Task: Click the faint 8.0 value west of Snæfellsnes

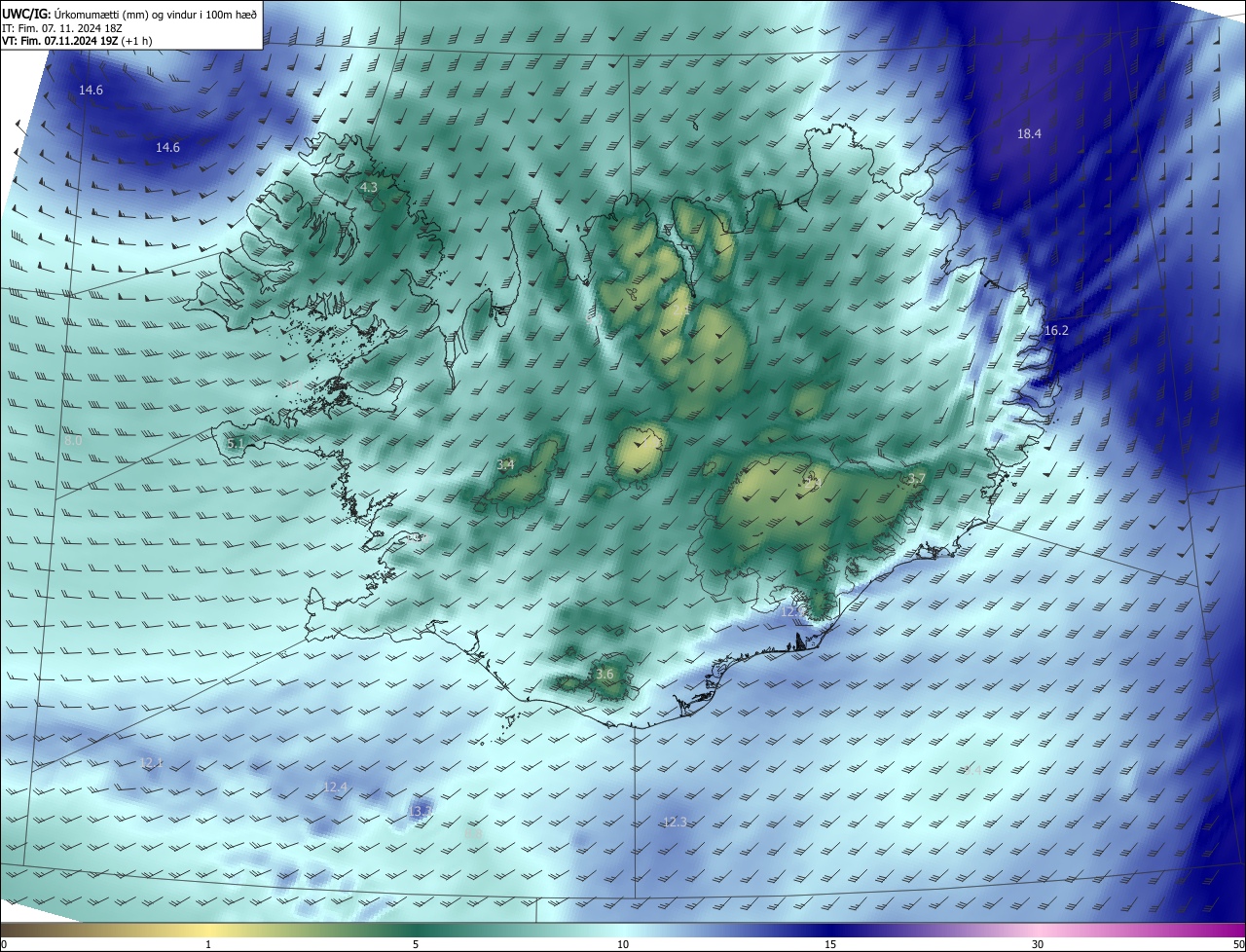Action: (x=73, y=441)
